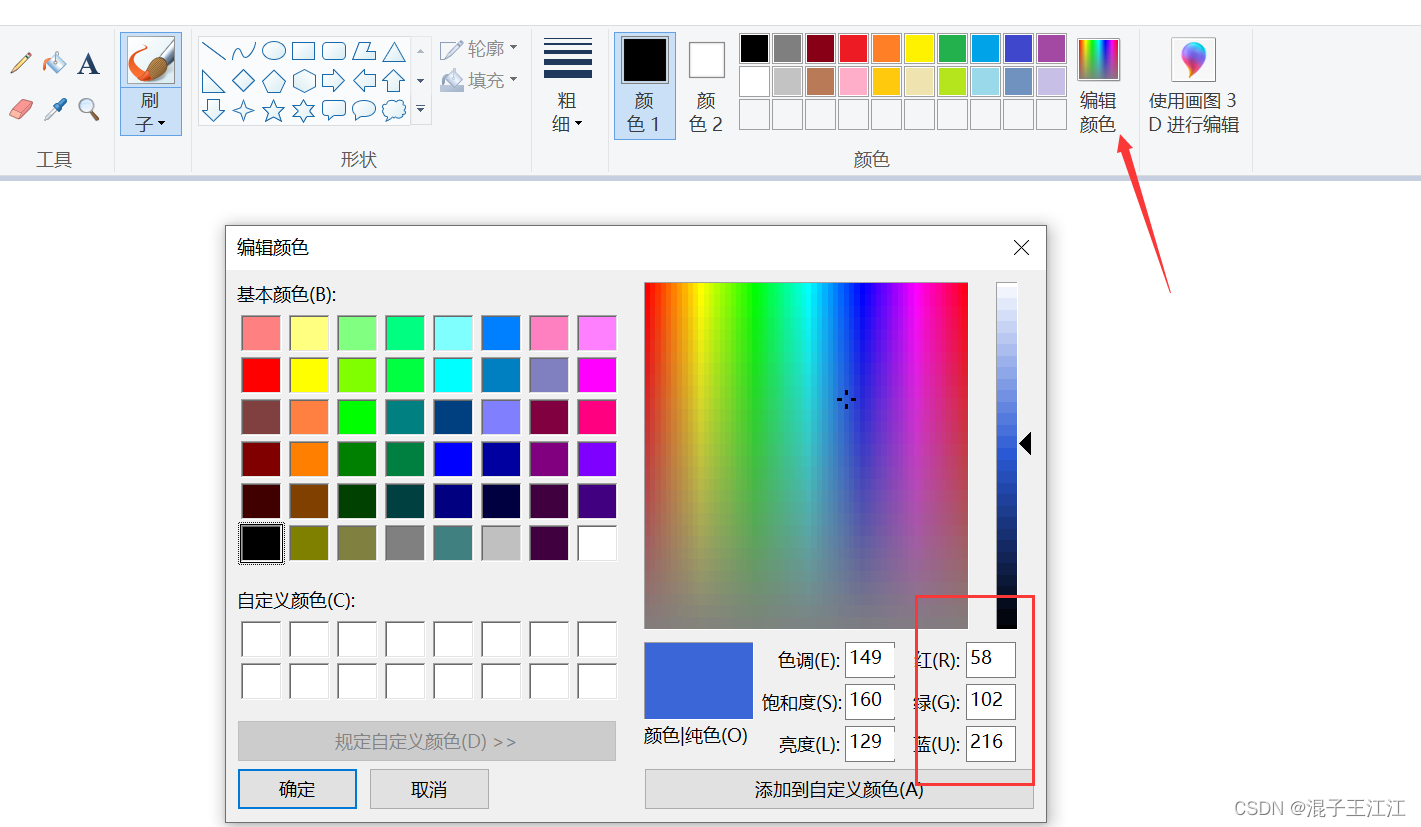Screen dimensions: 1421x827
Task: Pick red from the ribbon palette
Action: tap(853, 48)
